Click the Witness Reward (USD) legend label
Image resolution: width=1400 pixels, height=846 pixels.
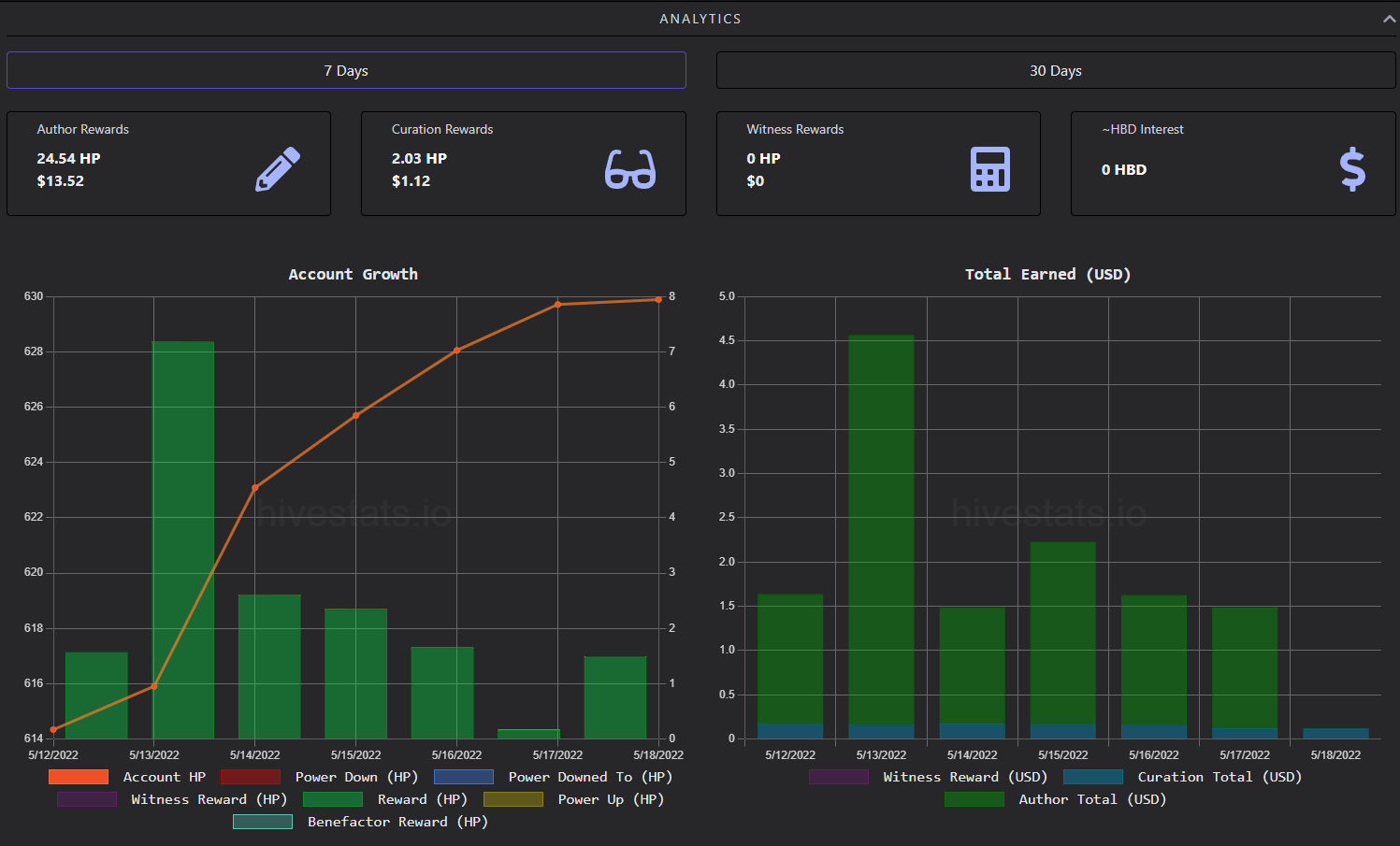pyautogui.click(x=966, y=777)
